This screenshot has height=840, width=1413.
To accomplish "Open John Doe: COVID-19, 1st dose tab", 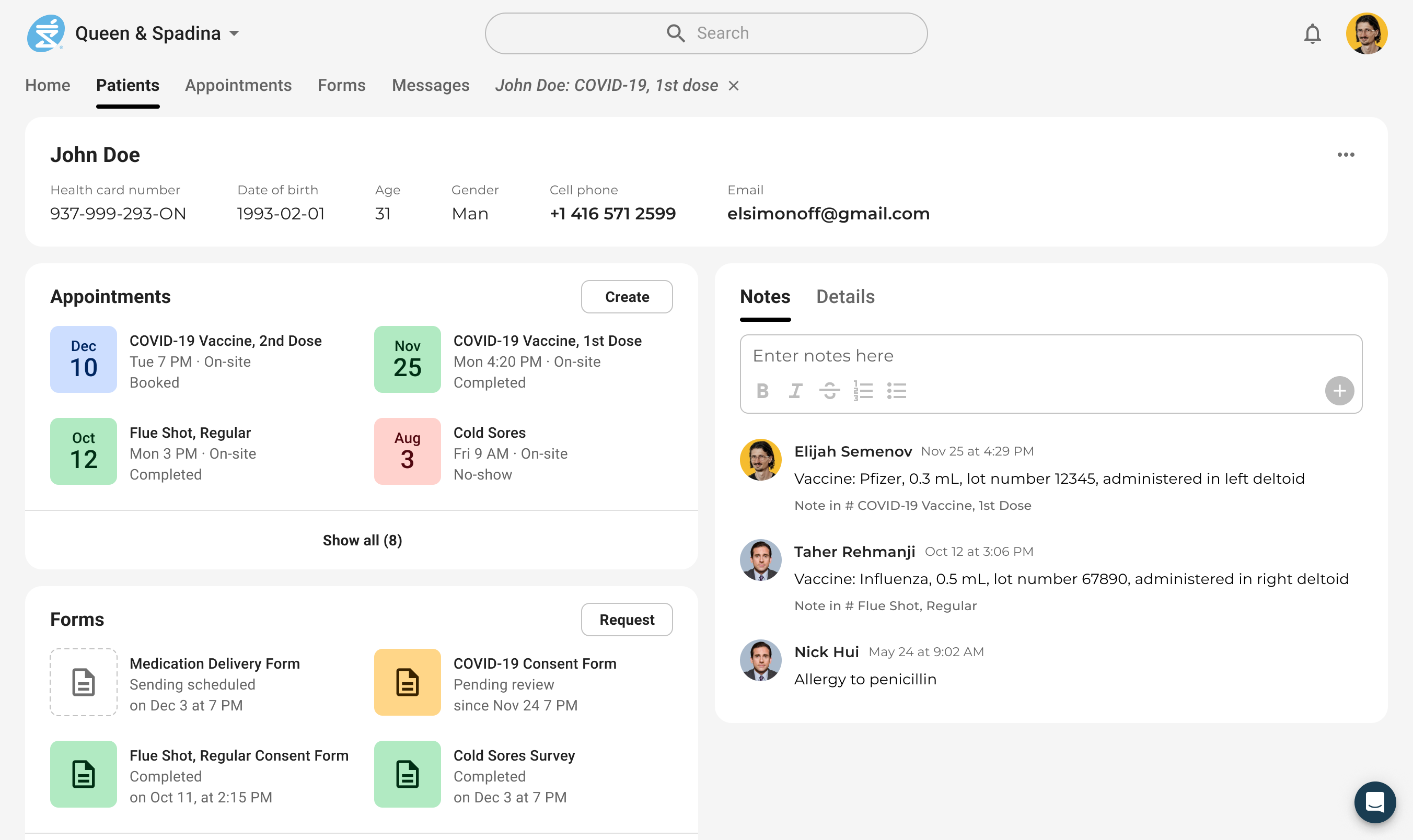I will 606,85.
